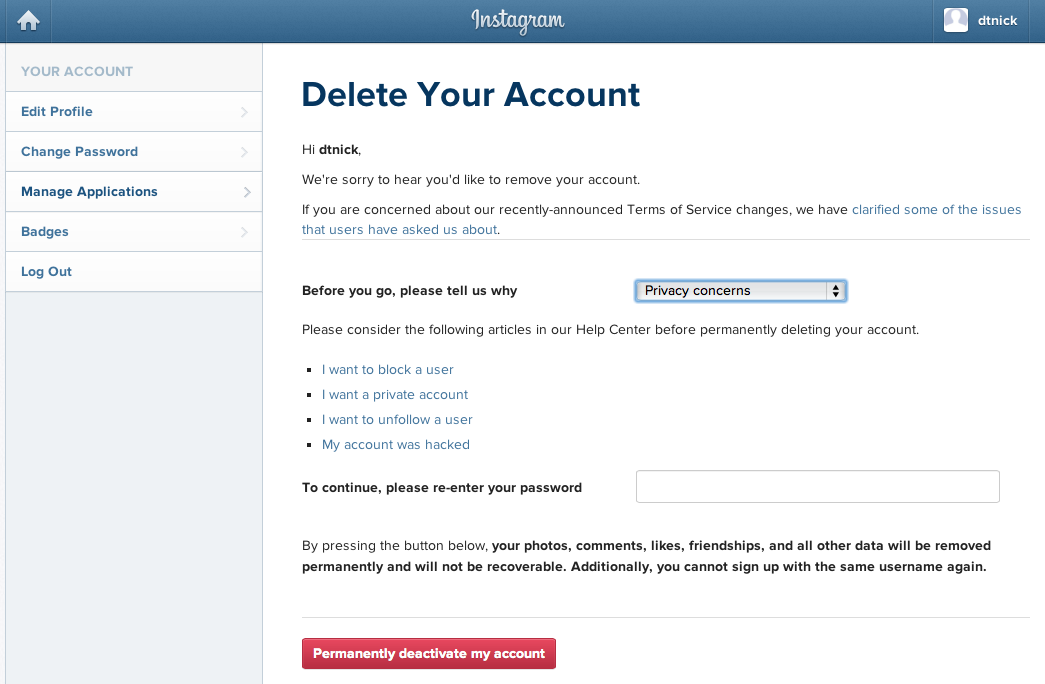Select Change Password from the sidebar

pyautogui.click(x=79, y=151)
